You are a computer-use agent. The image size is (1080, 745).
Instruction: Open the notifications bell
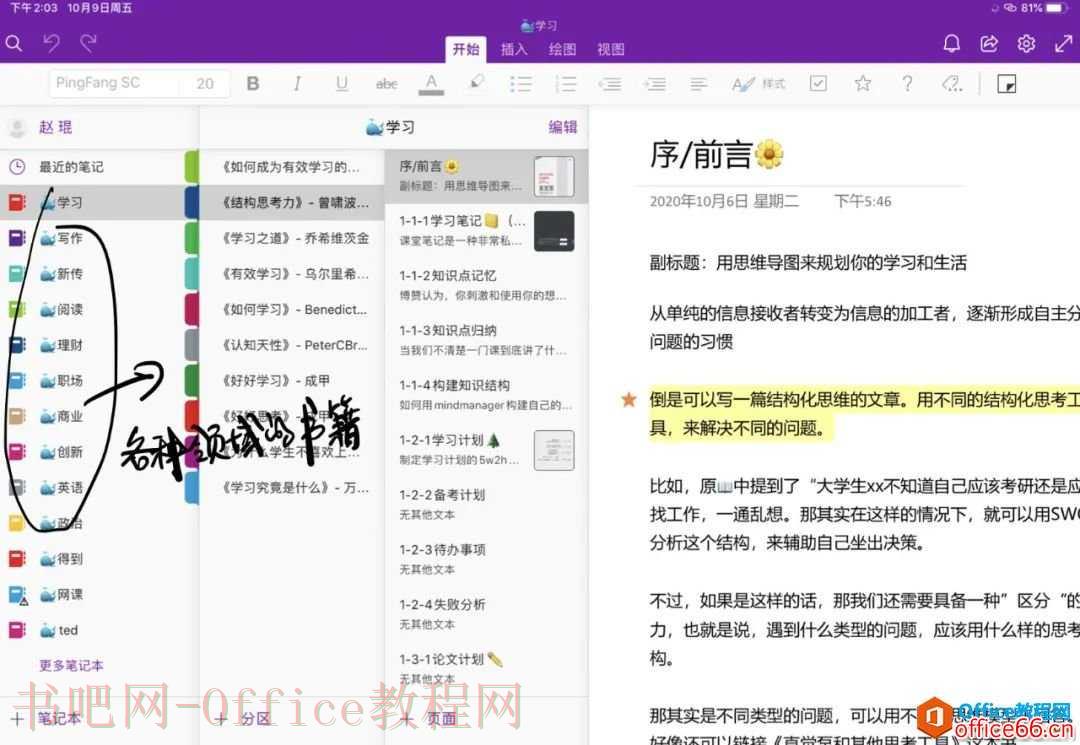951,44
